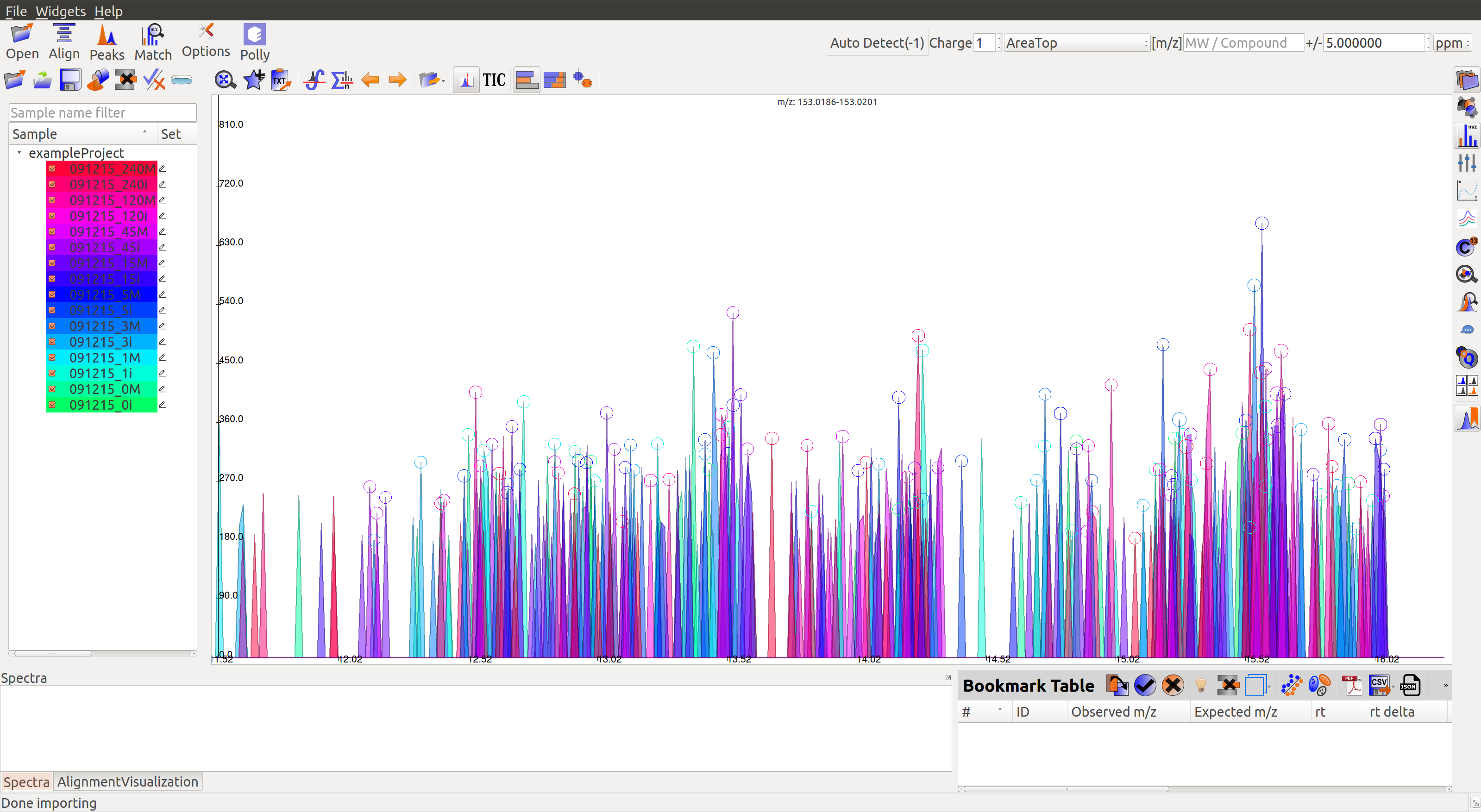Click the zoom-to-fit magnifier icon
The width and height of the screenshot is (1481, 812).
click(226, 80)
